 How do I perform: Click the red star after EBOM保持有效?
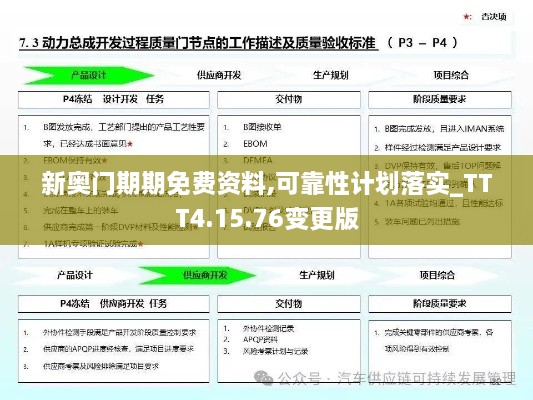(105, 160)
